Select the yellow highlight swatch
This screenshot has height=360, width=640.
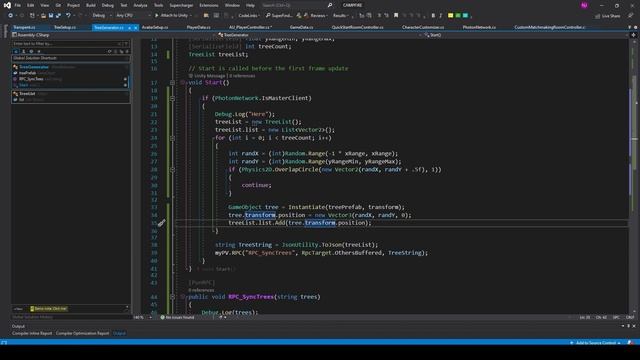(x=451, y=16)
